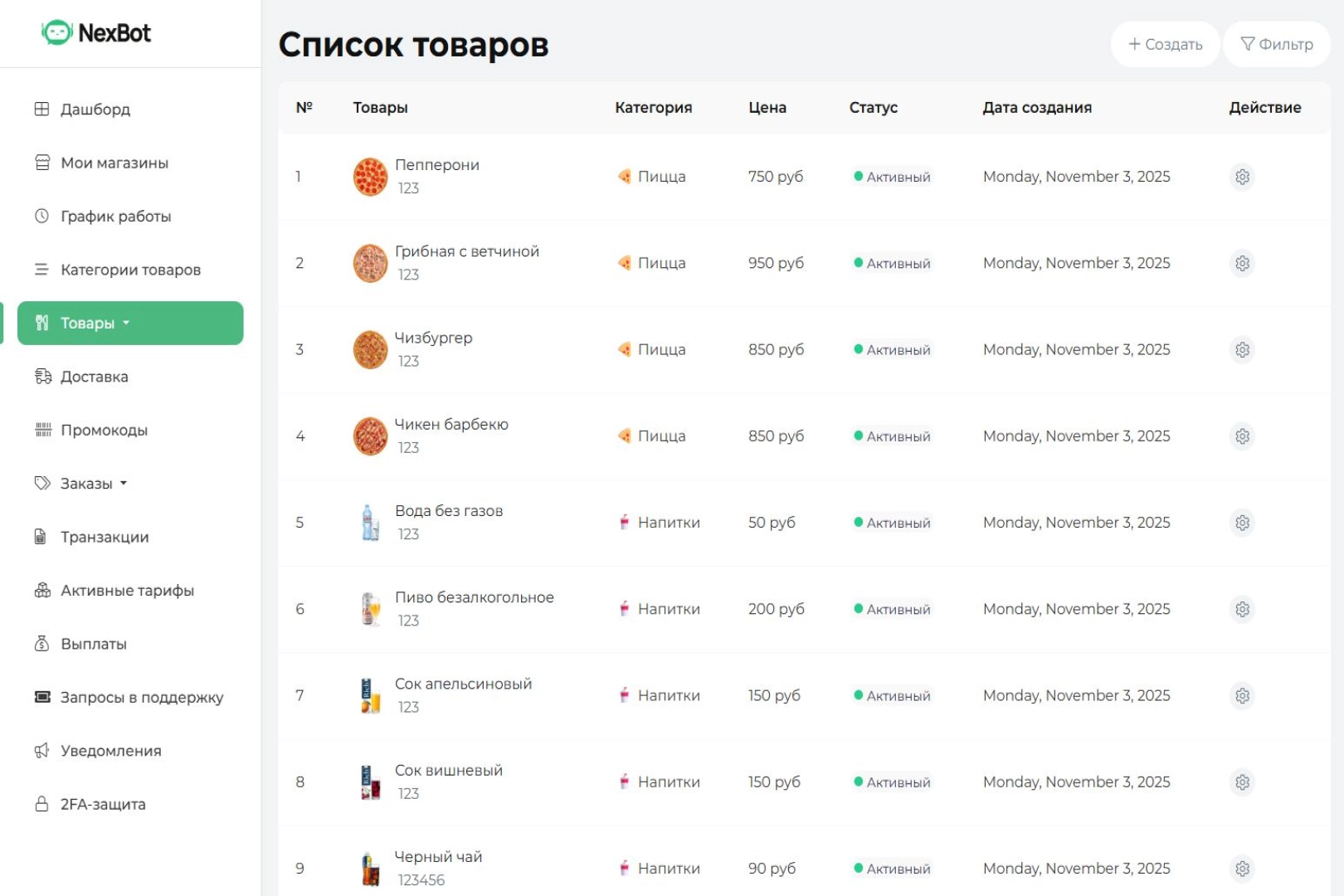Click the NexBot logo icon
This screenshot has height=896, width=1344.
point(56,33)
